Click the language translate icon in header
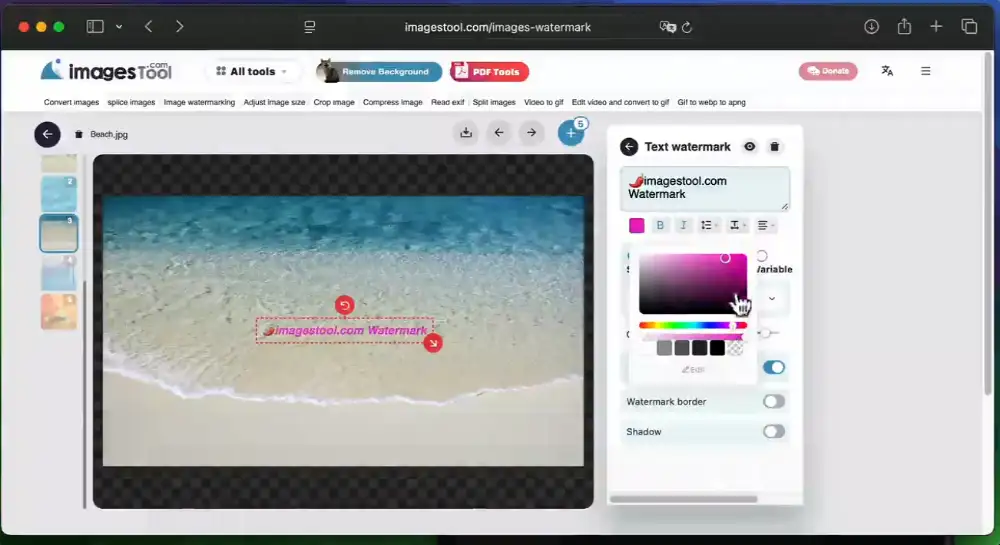The width and height of the screenshot is (1000, 545). (x=887, y=71)
